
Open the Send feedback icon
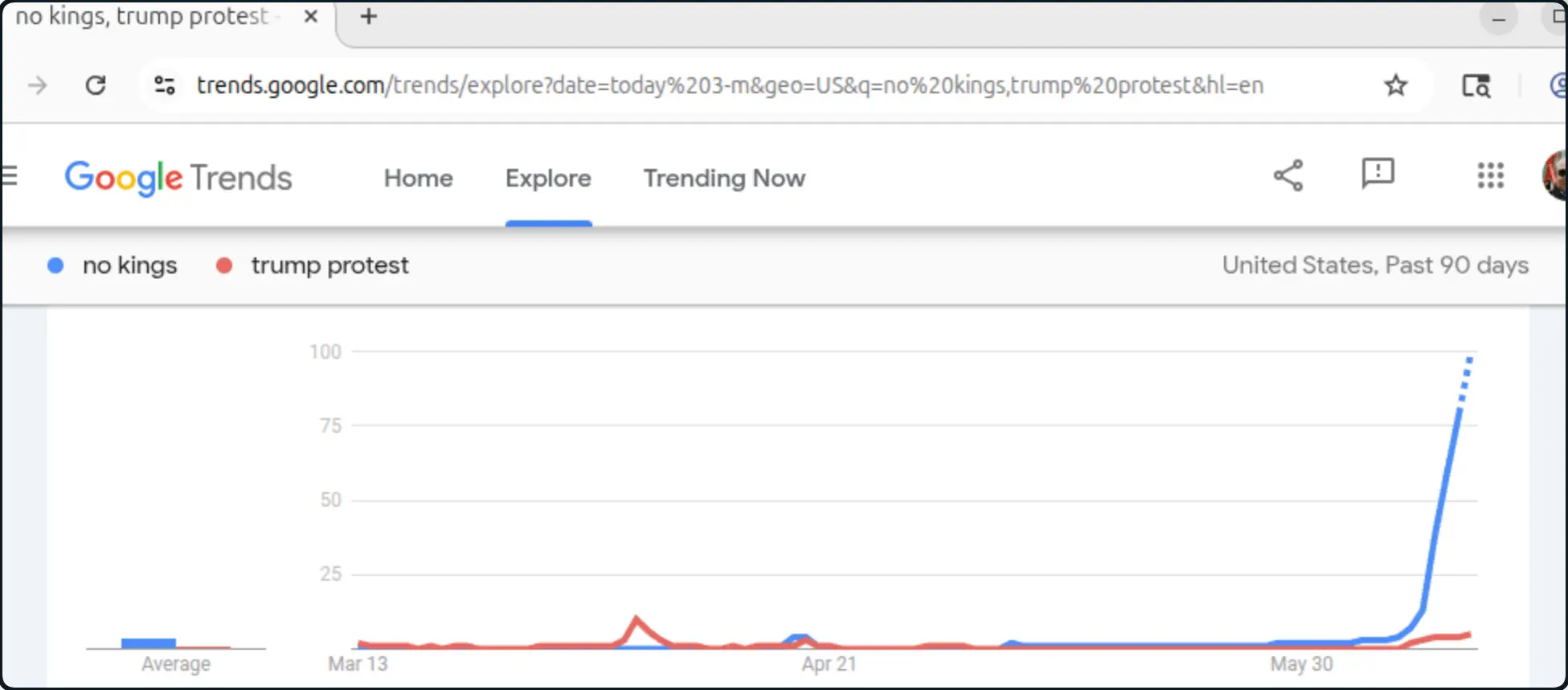[1378, 174]
